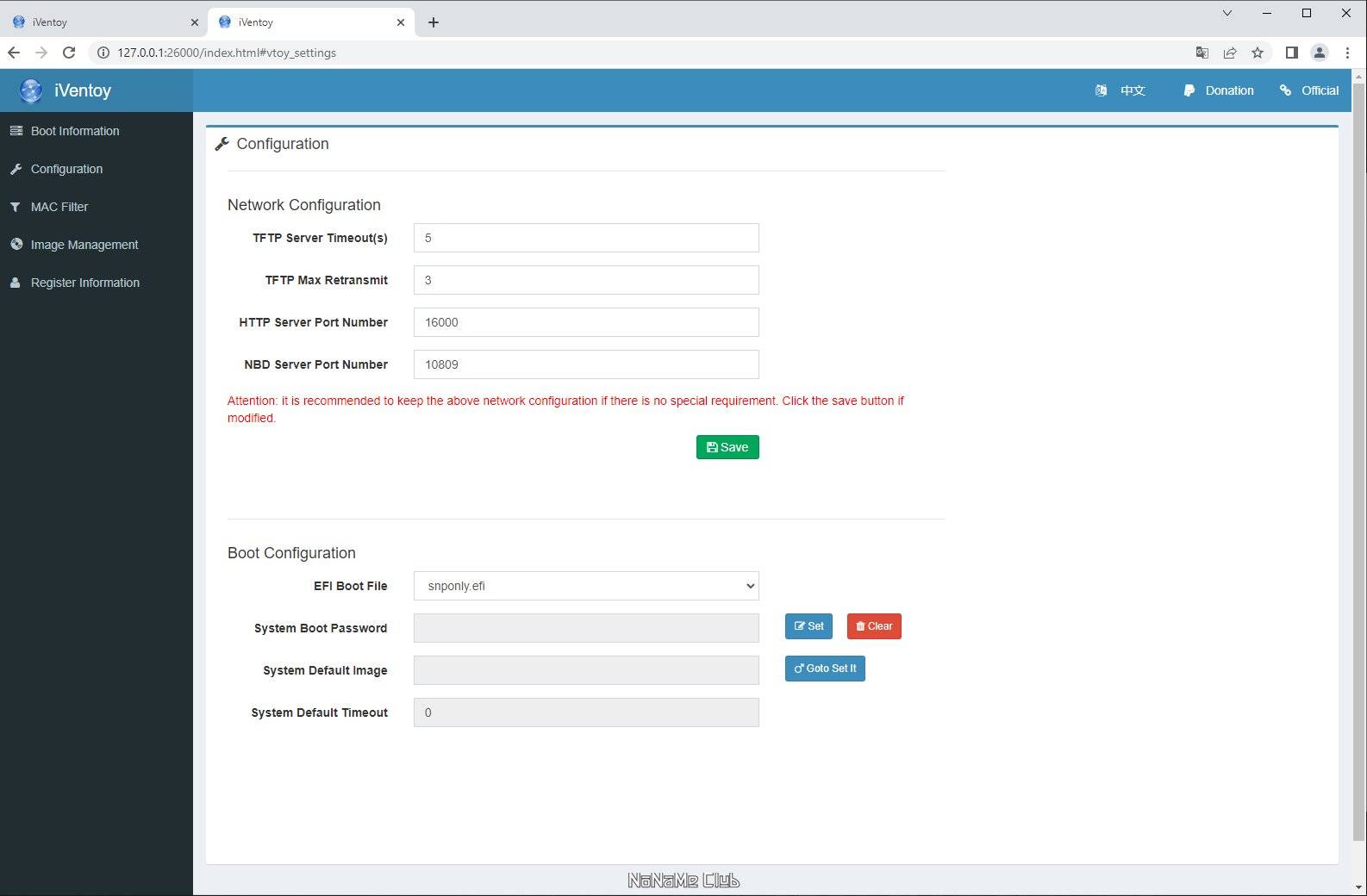Click the Goto Set It button
This screenshot has height=896, width=1367.
[825, 669]
